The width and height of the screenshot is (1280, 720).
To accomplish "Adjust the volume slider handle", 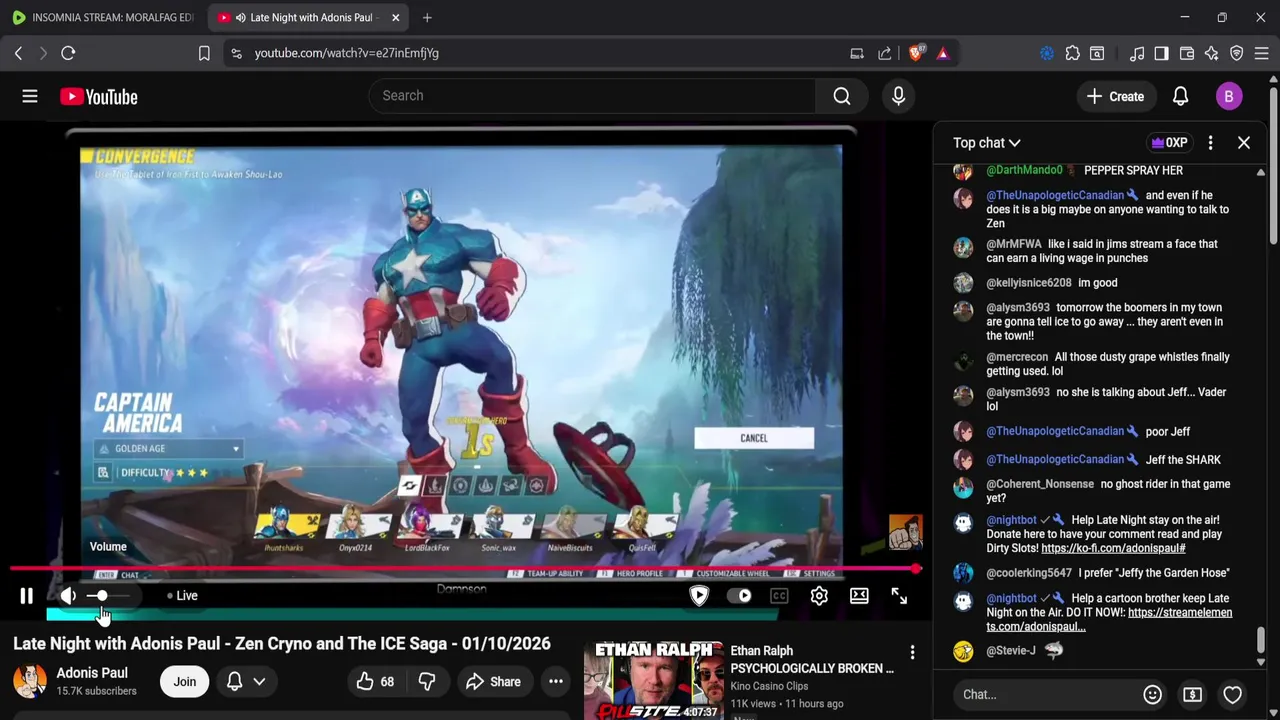I will pos(101,596).
